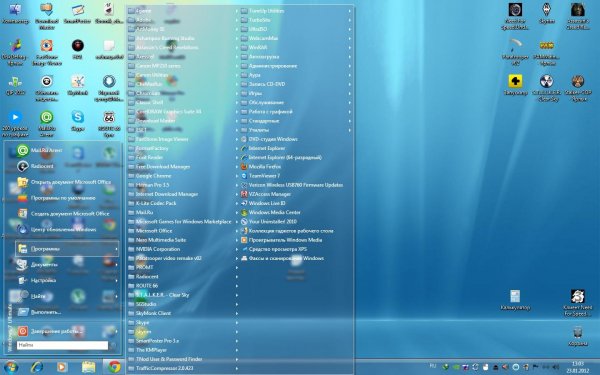This screenshot has width=600, height=375.
Task: Open the Internet Download Manager folder
Action: click(x=163, y=194)
